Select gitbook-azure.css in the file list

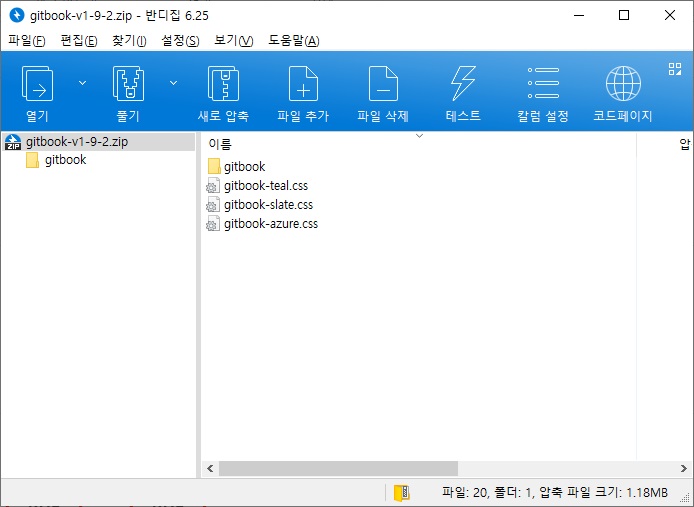(271, 224)
